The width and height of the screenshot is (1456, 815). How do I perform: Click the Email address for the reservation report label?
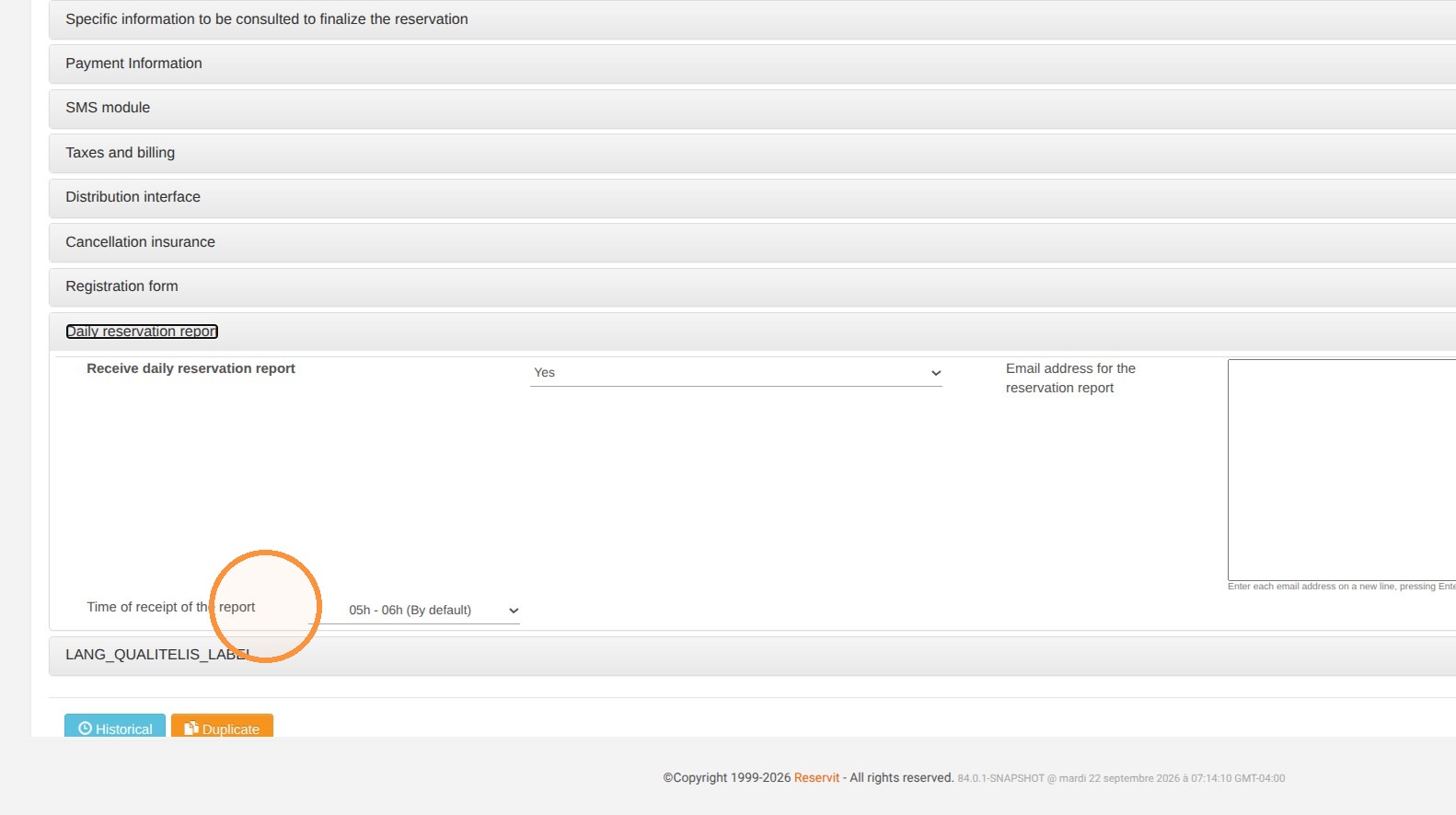[1070, 378]
